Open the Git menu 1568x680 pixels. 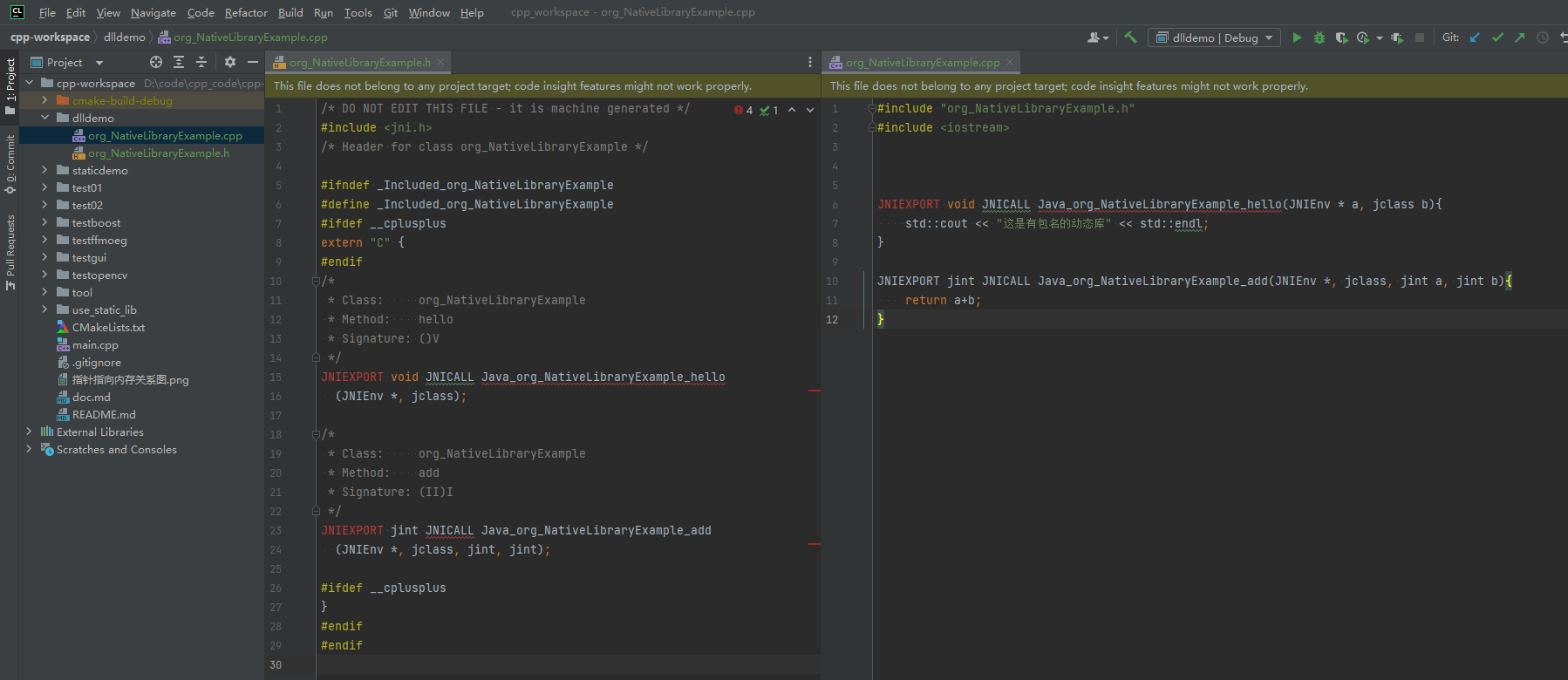[x=391, y=12]
